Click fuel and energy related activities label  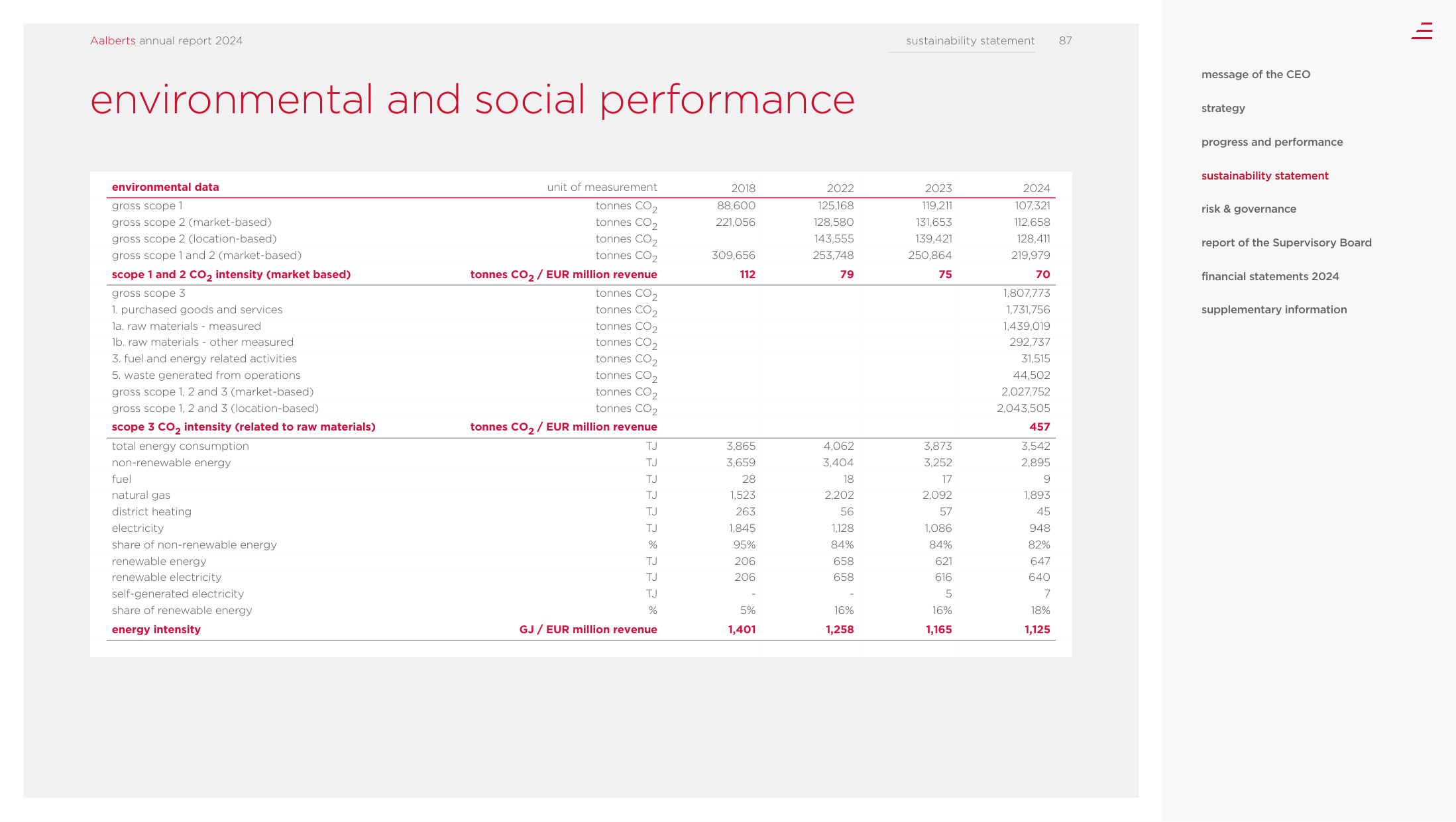click(204, 358)
